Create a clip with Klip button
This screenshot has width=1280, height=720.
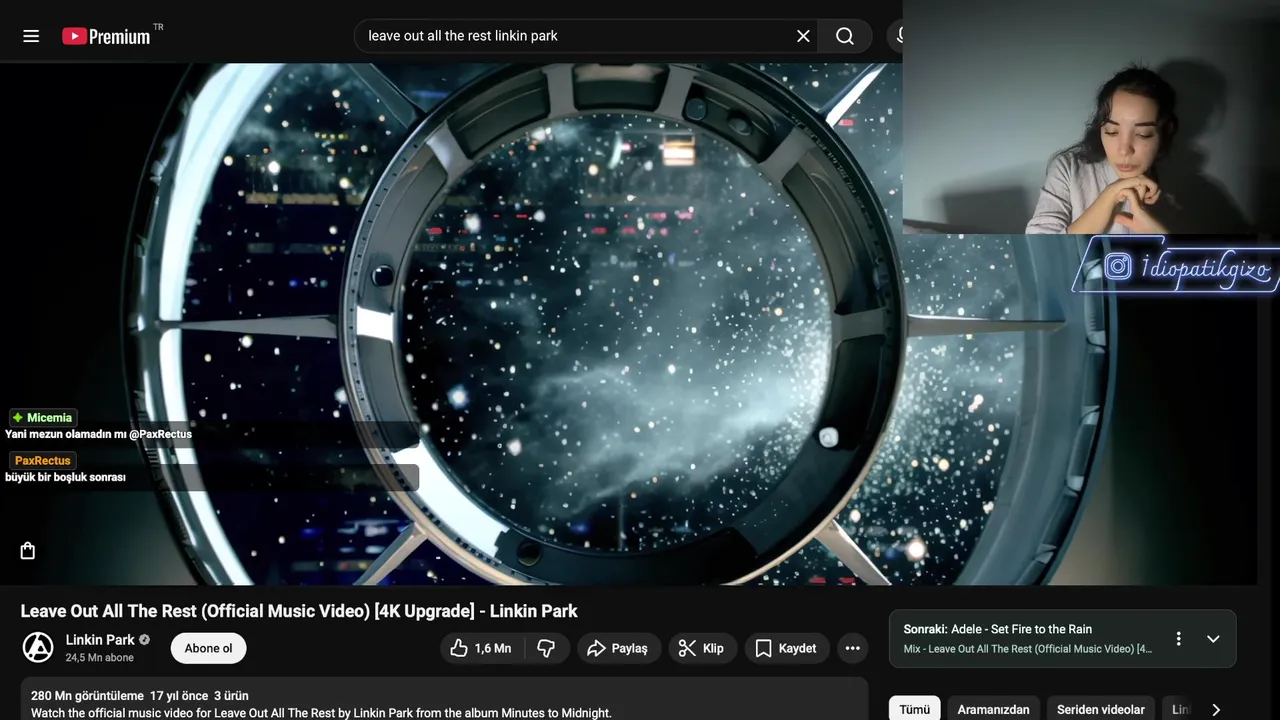702,648
